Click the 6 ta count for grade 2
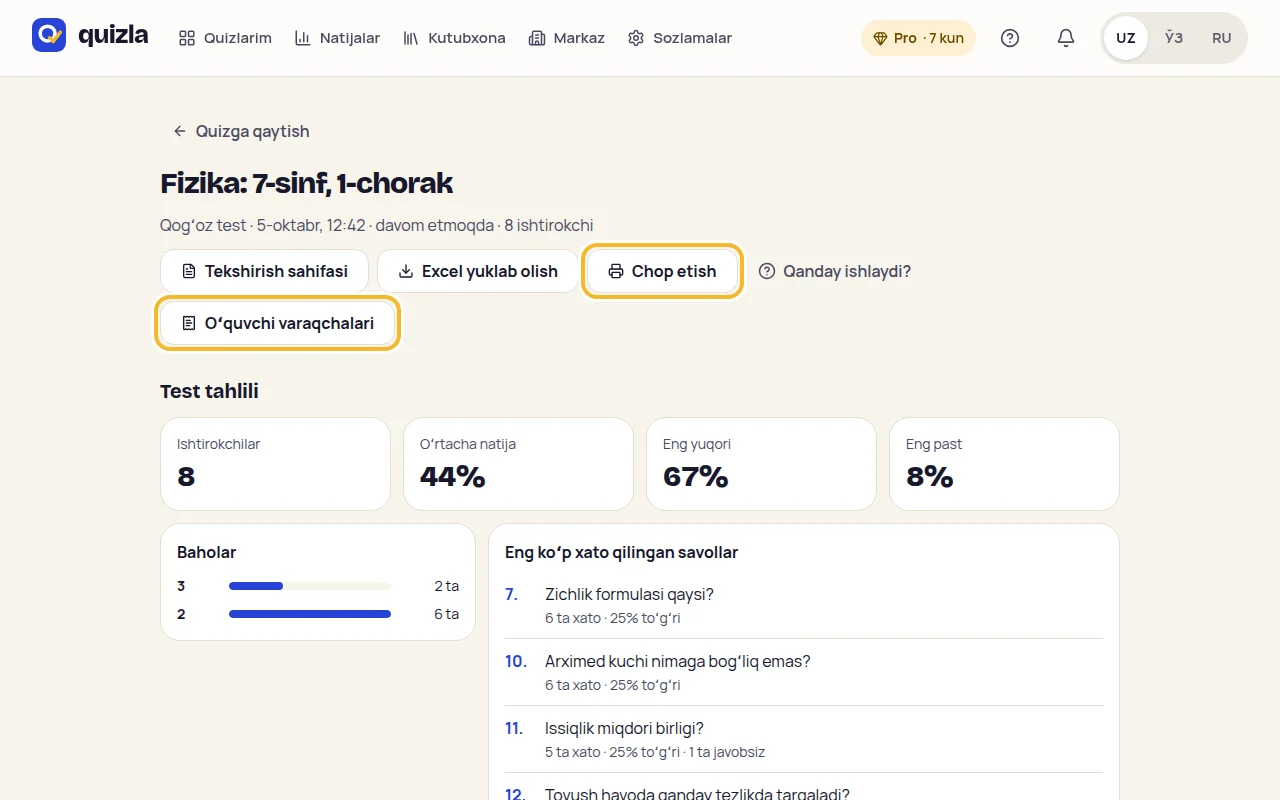 (446, 614)
